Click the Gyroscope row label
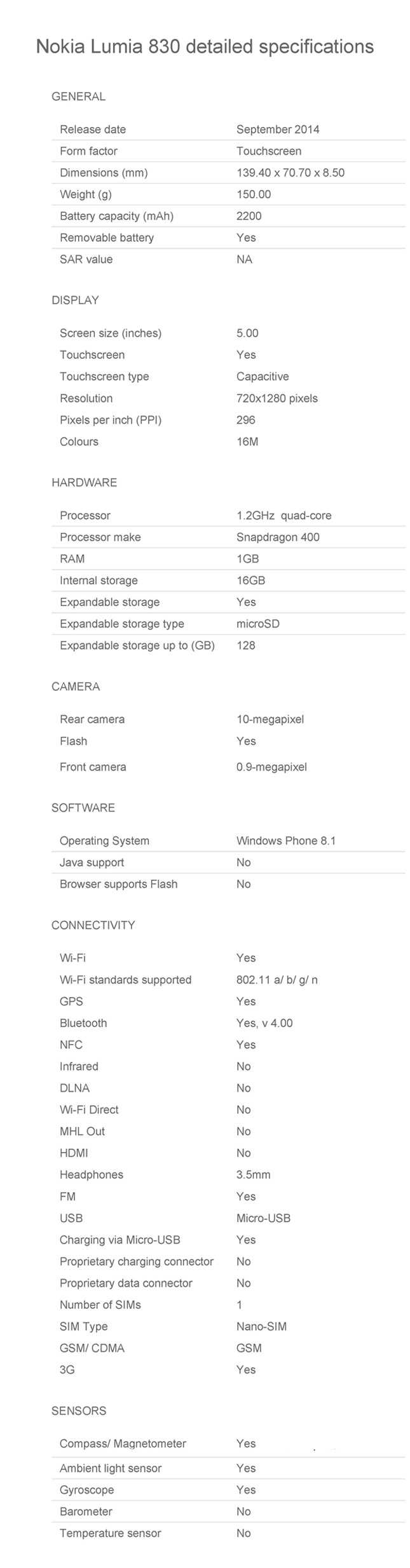410x1568 pixels. 87,1490
